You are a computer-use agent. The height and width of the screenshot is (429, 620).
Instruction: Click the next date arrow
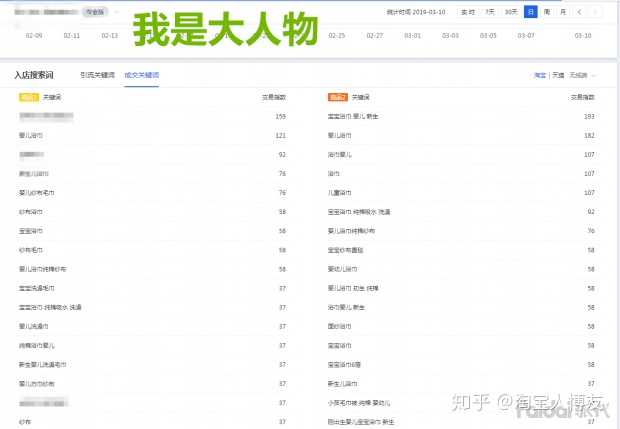pyautogui.click(x=596, y=12)
